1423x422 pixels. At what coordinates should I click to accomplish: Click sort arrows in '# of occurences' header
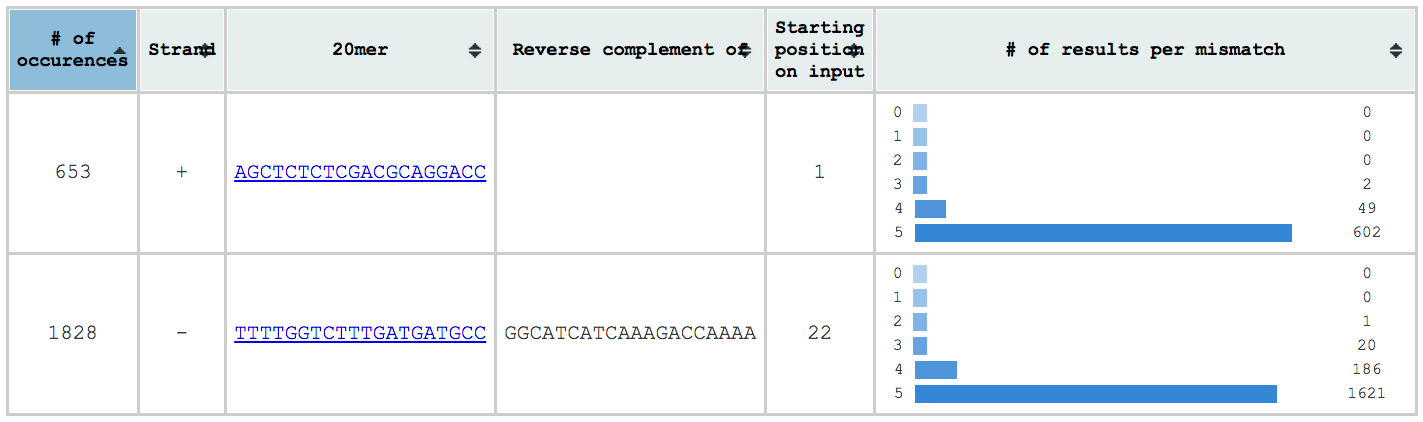pos(120,50)
